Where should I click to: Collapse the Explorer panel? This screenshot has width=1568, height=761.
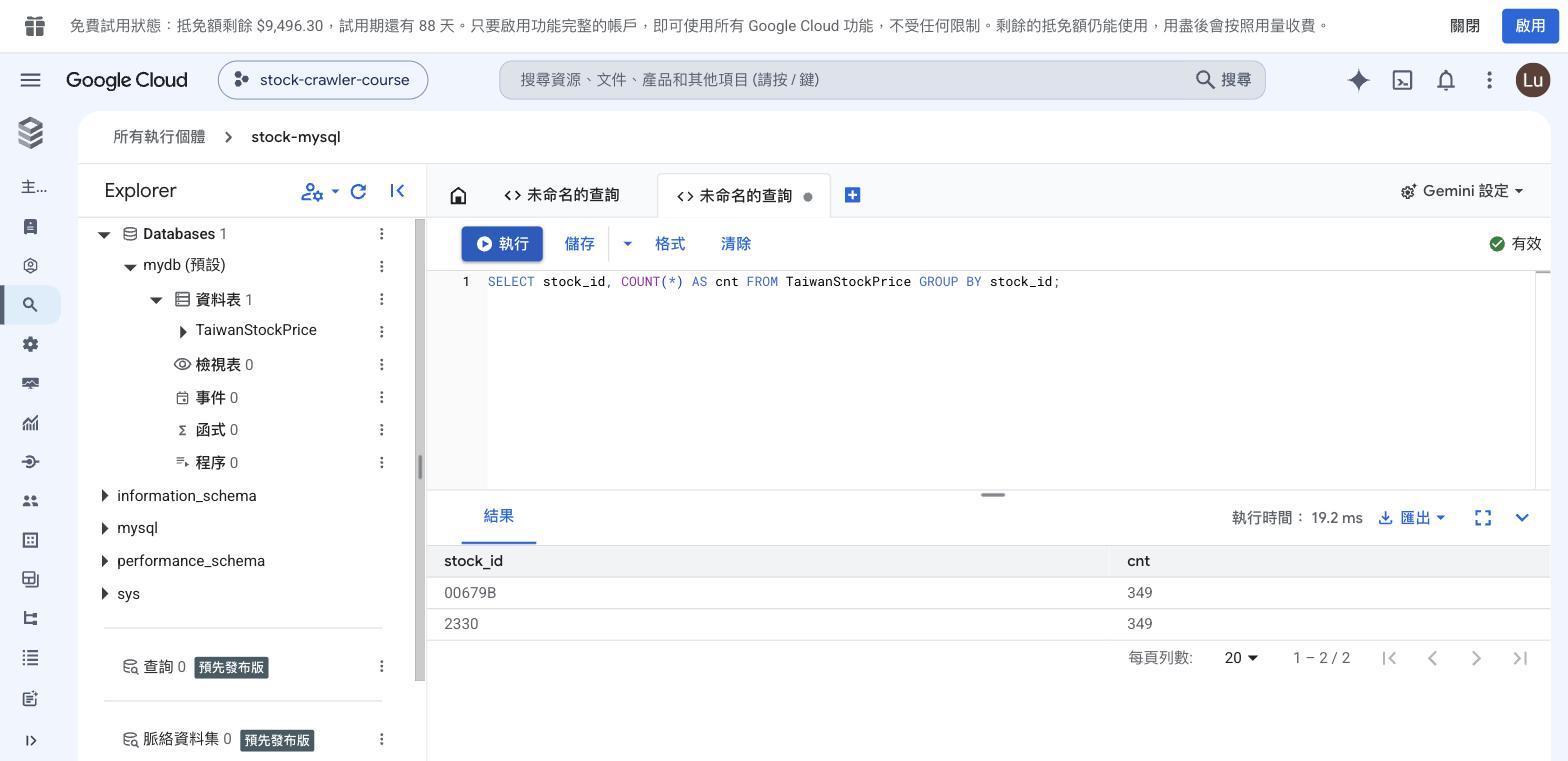click(397, 191)
